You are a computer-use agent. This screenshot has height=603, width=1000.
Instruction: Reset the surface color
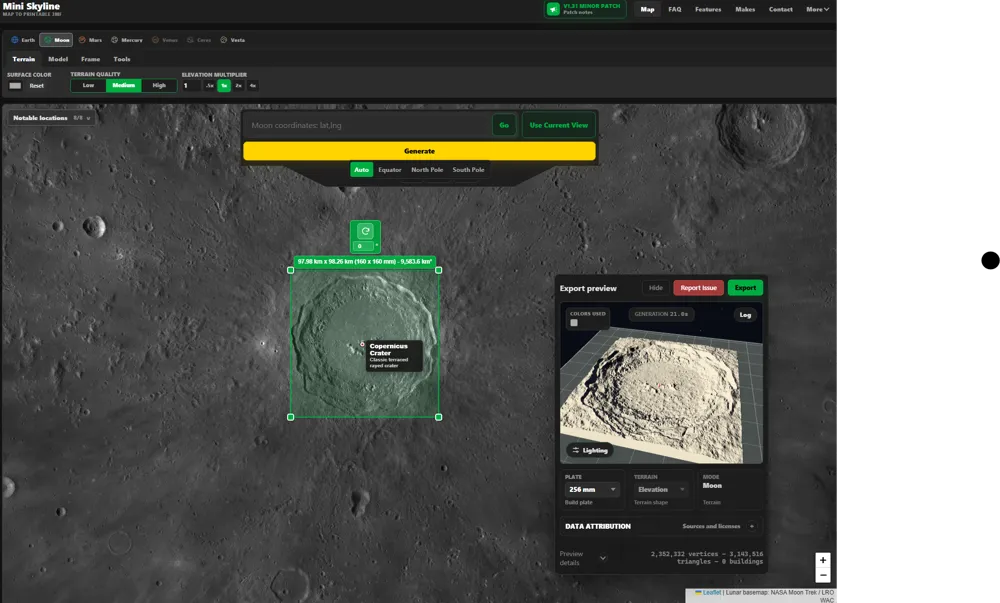36,85
